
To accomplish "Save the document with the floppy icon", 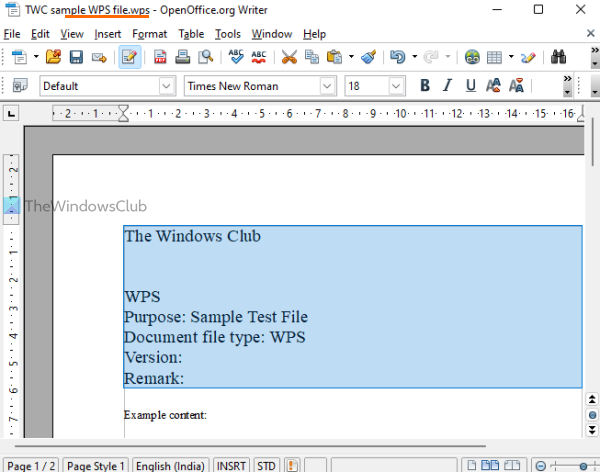I will pyautogui.click(x=76, y=57).
